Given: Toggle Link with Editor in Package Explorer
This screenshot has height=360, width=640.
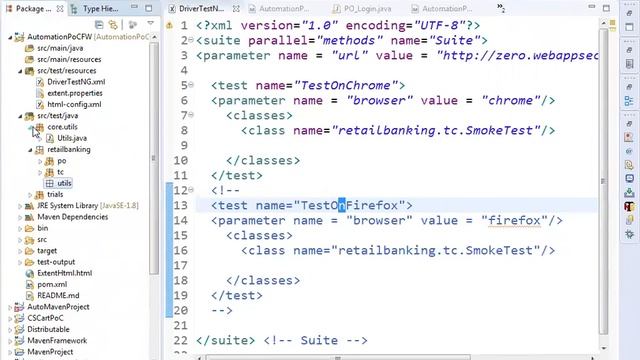Looking at the screenshot, I should click(x=113, y=25).
